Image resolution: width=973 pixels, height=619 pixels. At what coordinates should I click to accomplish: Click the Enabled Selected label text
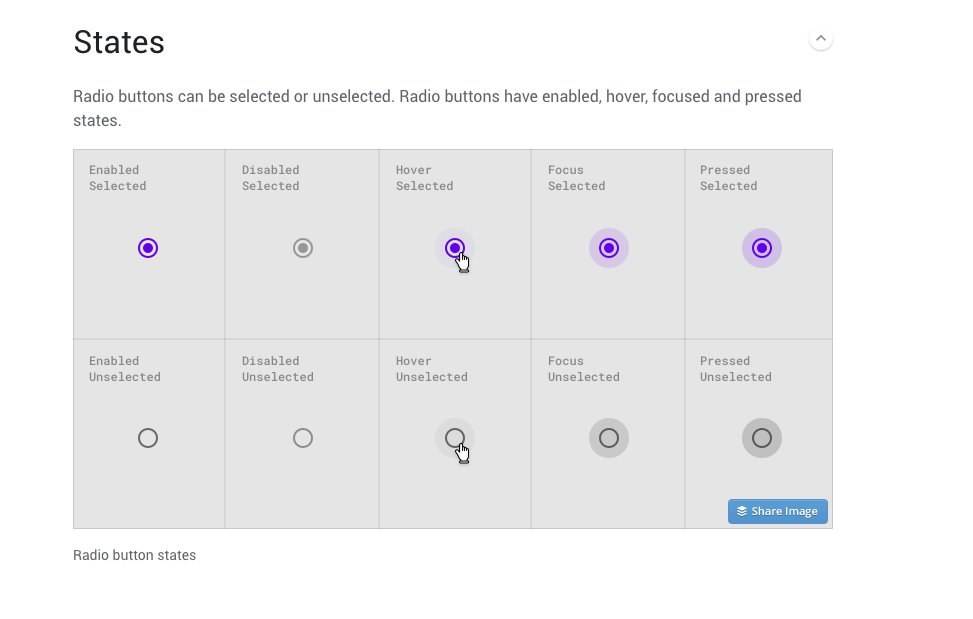[117, 178]
